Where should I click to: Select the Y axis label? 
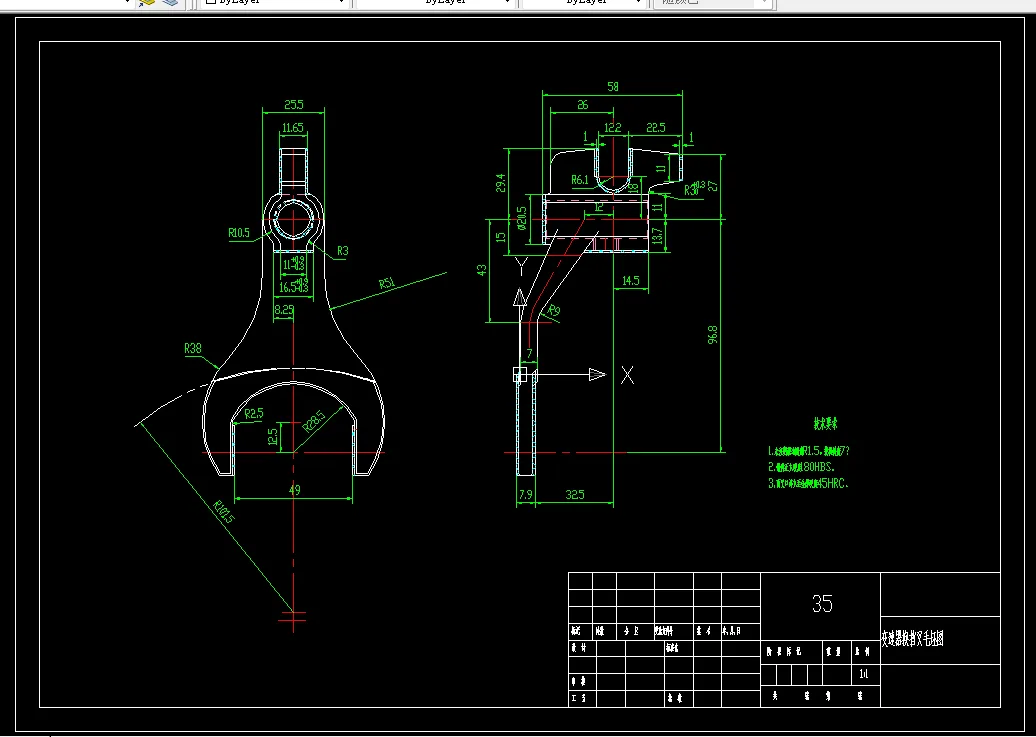(x=521, y=267)
